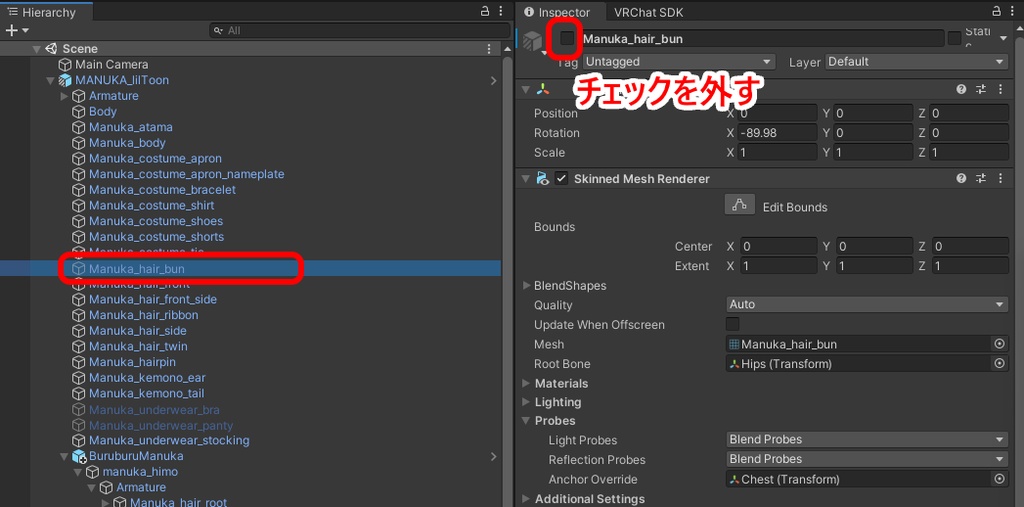Open the Hierarchy panel three-dot menu

500,12
